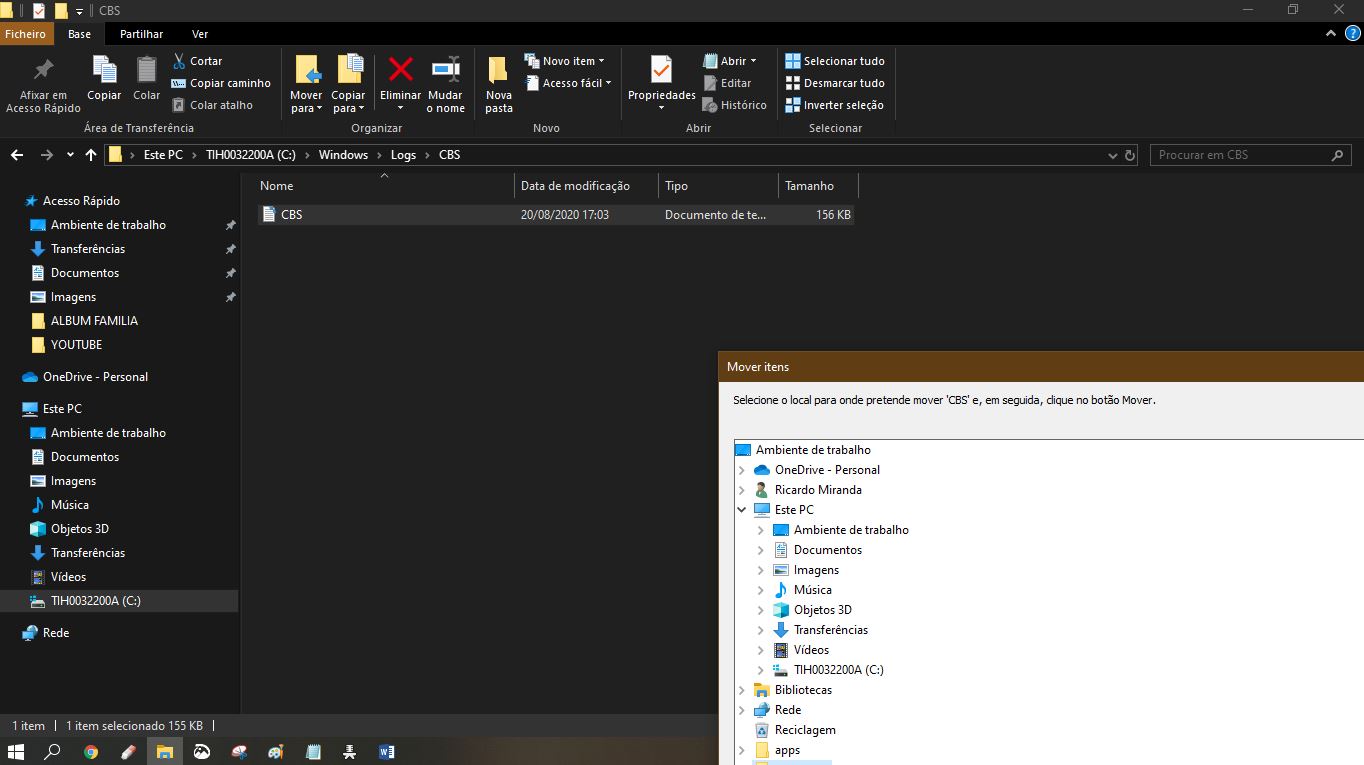
Task: Open Acesso Rápido in the navigation pane
Action: [81, 201]
